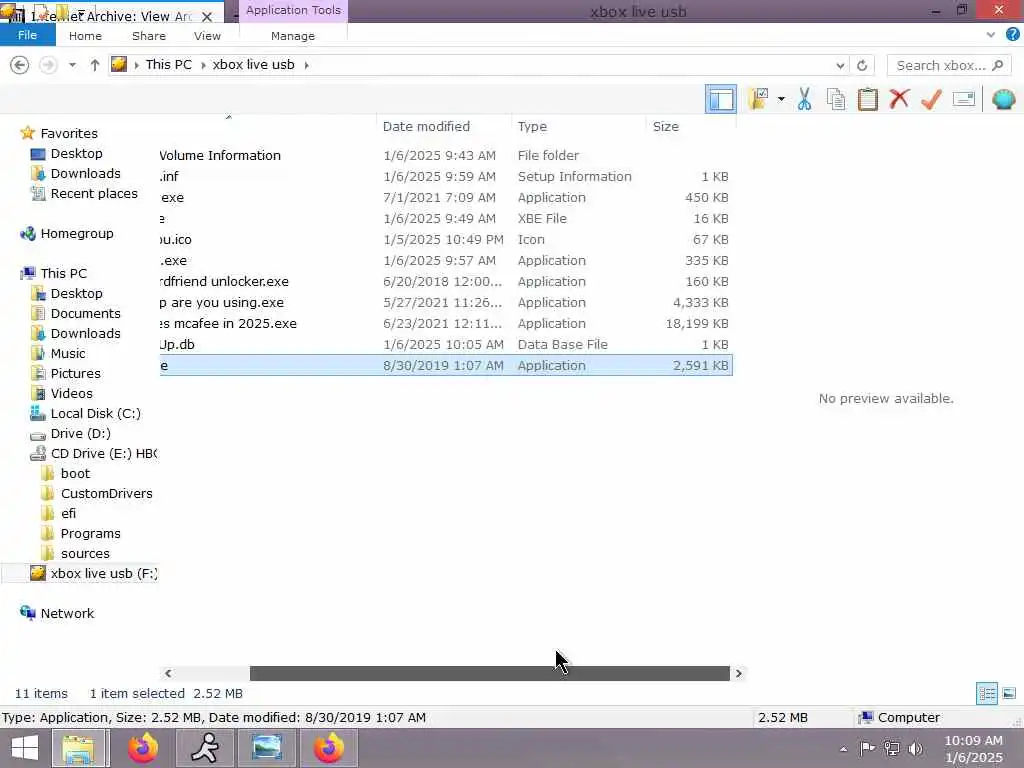Cut the selected file with scissors icon
Screen dimensions: 1024x768
point(805,99)
